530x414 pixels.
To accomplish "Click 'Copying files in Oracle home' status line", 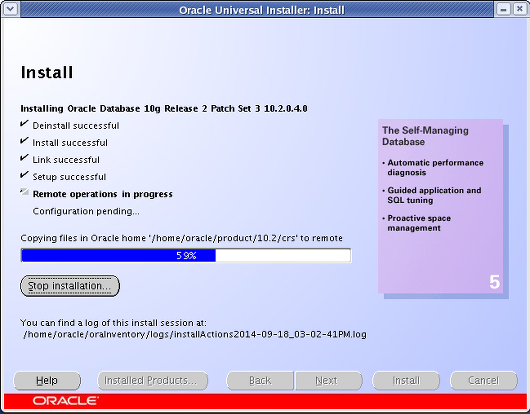I will coord(182,238).
